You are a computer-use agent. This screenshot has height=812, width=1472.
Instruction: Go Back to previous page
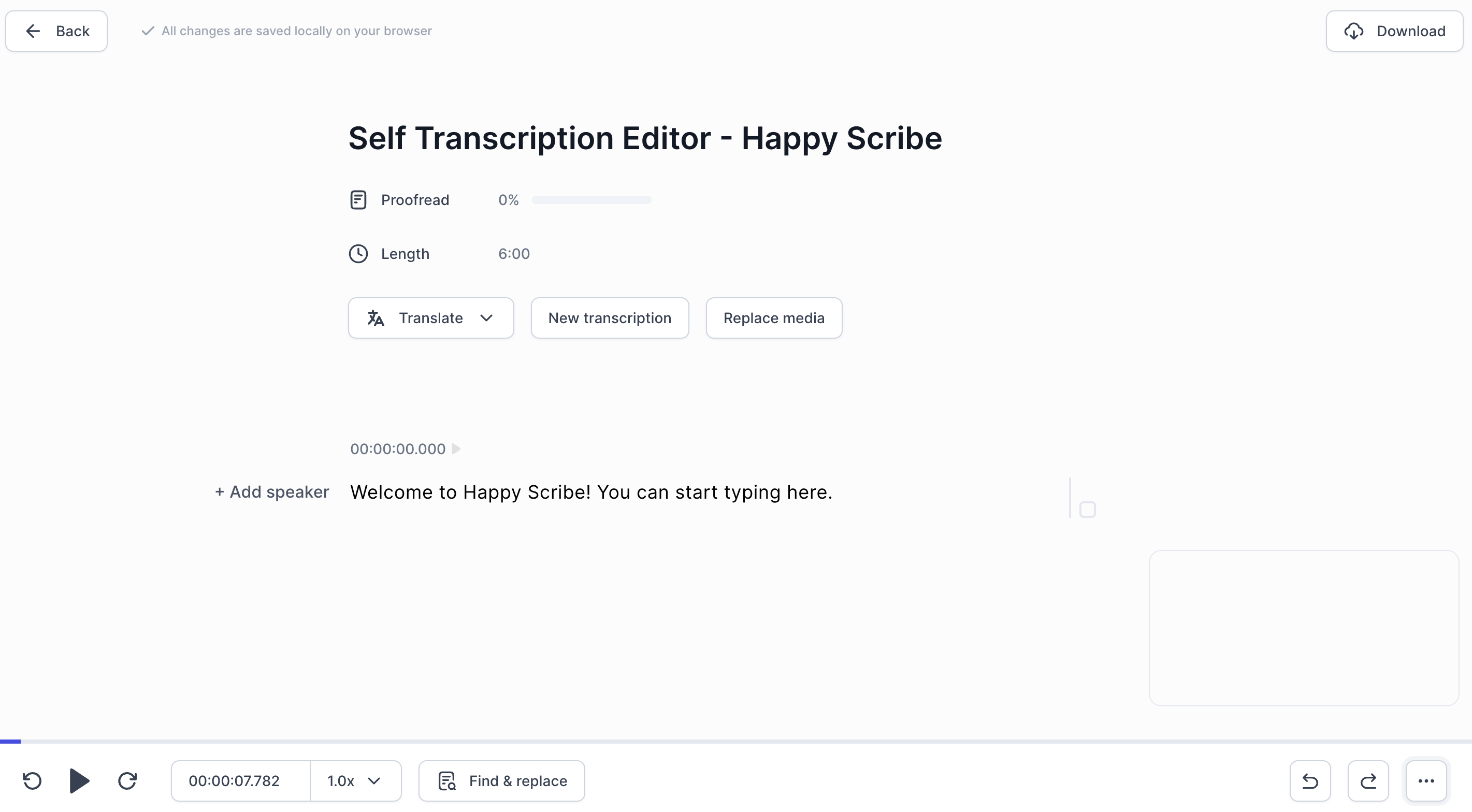(56, 31)
